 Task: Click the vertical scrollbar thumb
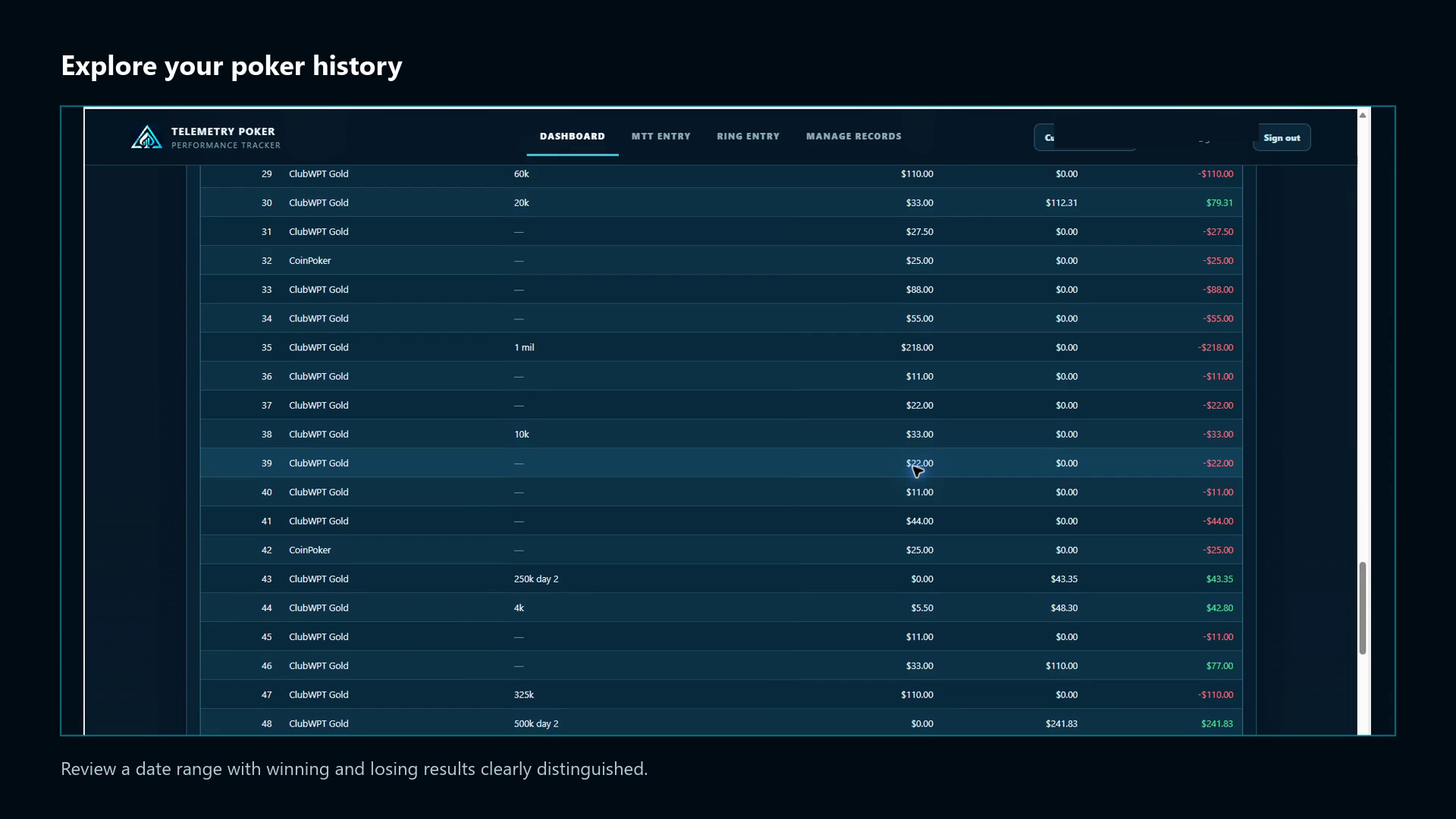1363,608
